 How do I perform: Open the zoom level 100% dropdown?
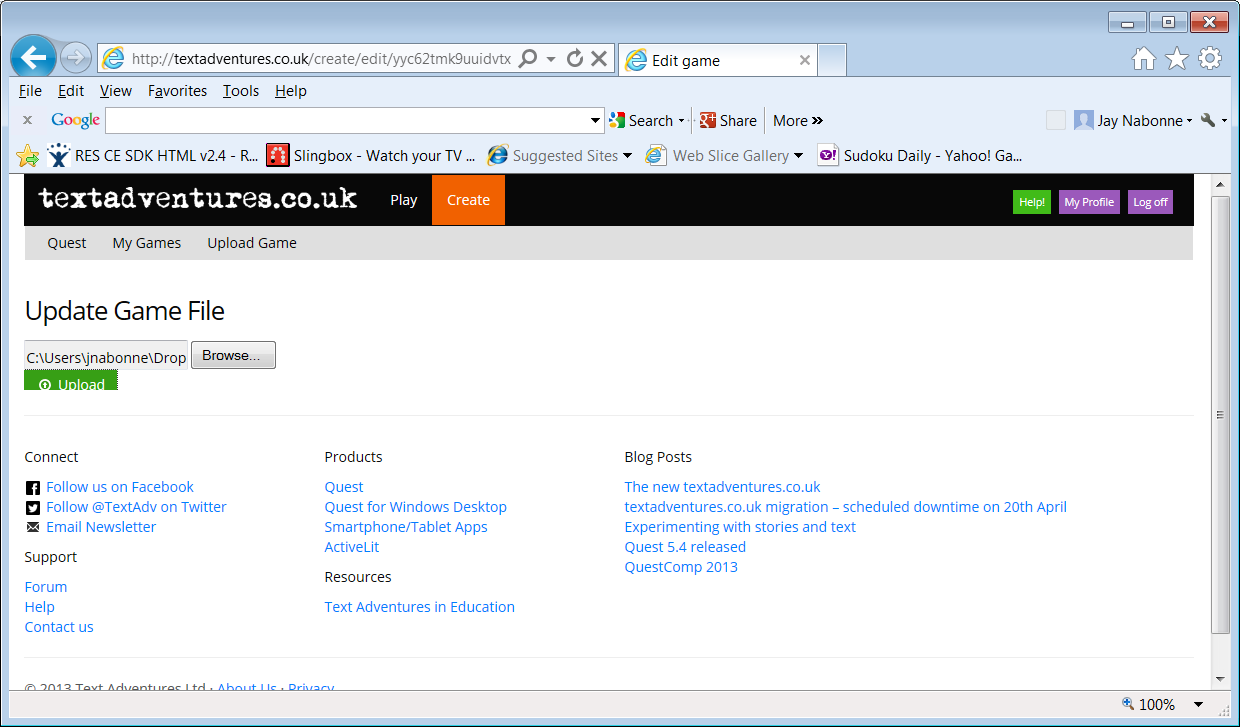coord(1198,705)
